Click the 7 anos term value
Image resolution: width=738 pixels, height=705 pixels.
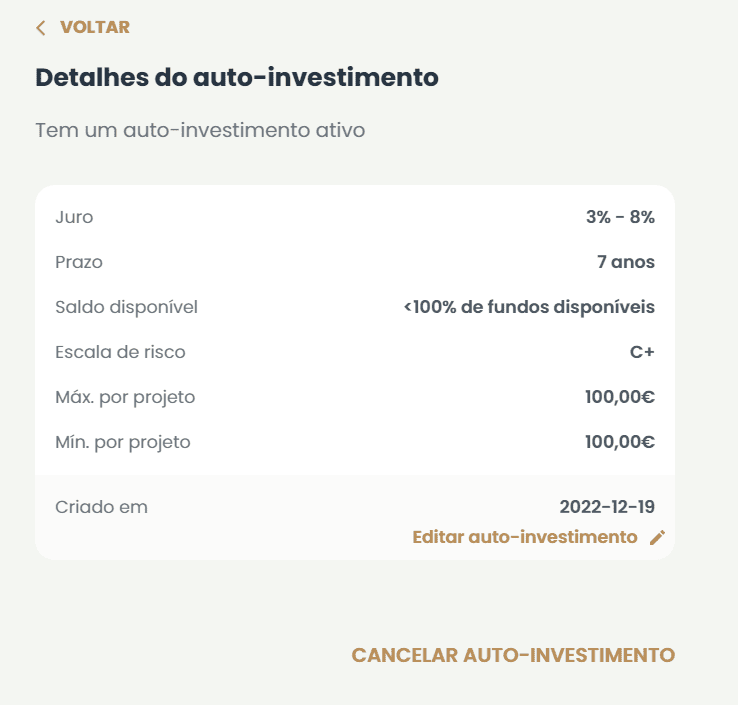pyautogui.click(x=625, y=262)
